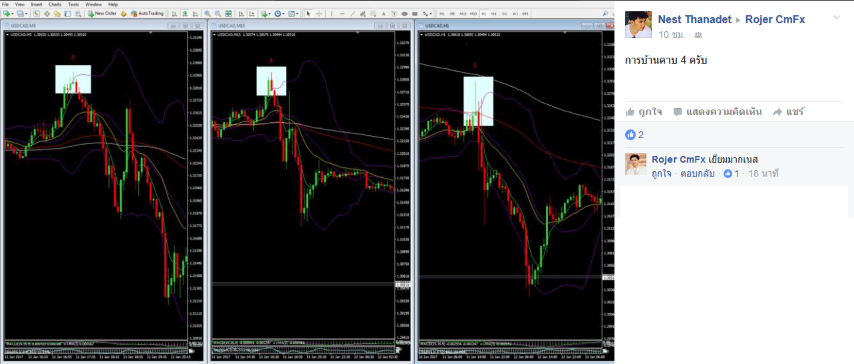Select the crosshair cursor tool
Image resolution: width=854 pixels, height=364 pixels.
tap(319, 14)
